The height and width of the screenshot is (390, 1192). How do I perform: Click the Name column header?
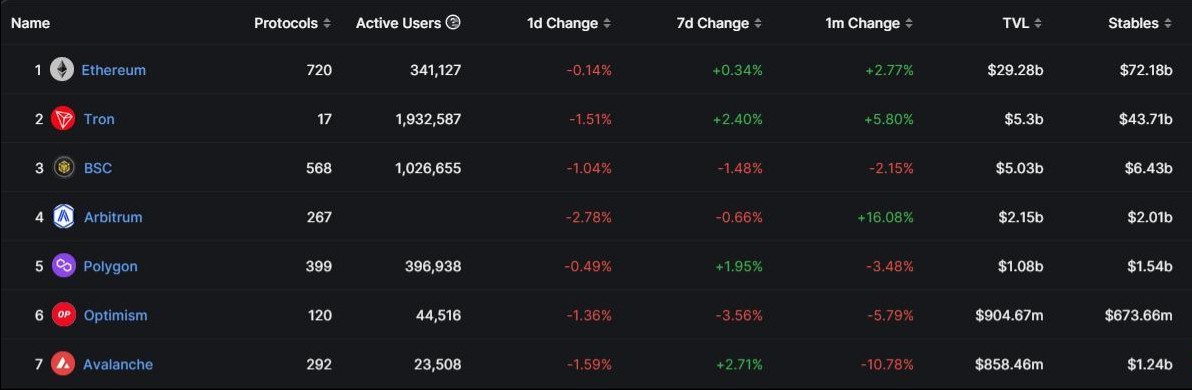[30, 24]
